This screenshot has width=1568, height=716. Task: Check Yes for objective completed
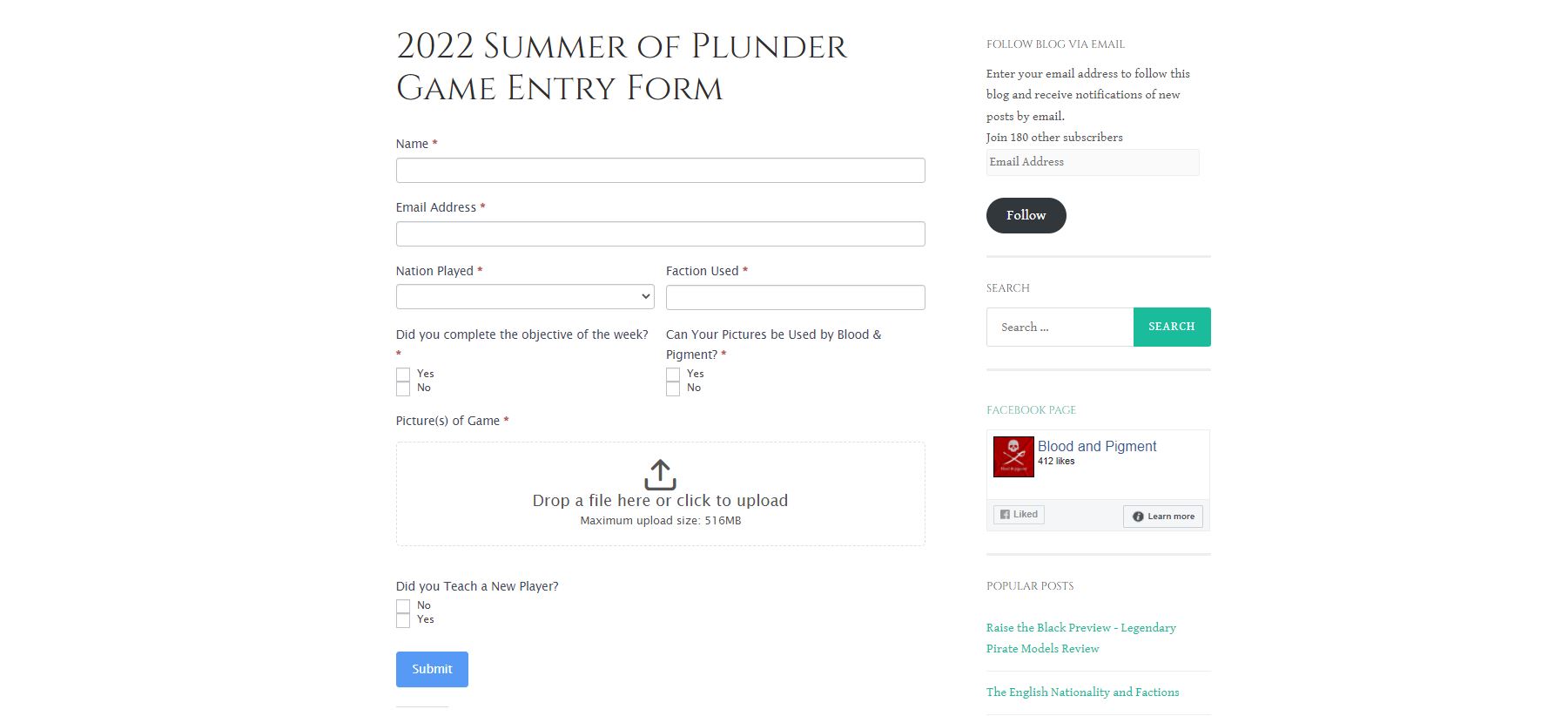coord(403,375)
